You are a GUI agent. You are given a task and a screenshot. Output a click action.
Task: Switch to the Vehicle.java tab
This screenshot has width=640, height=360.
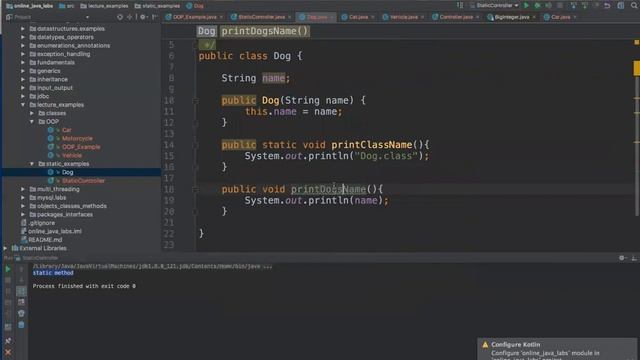(403, 17)
